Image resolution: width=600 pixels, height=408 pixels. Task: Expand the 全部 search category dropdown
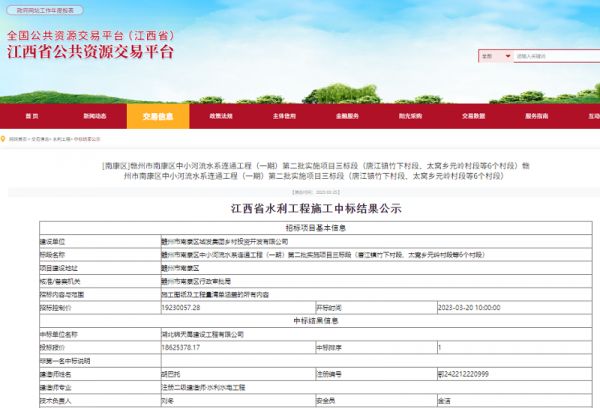point(494,56)
